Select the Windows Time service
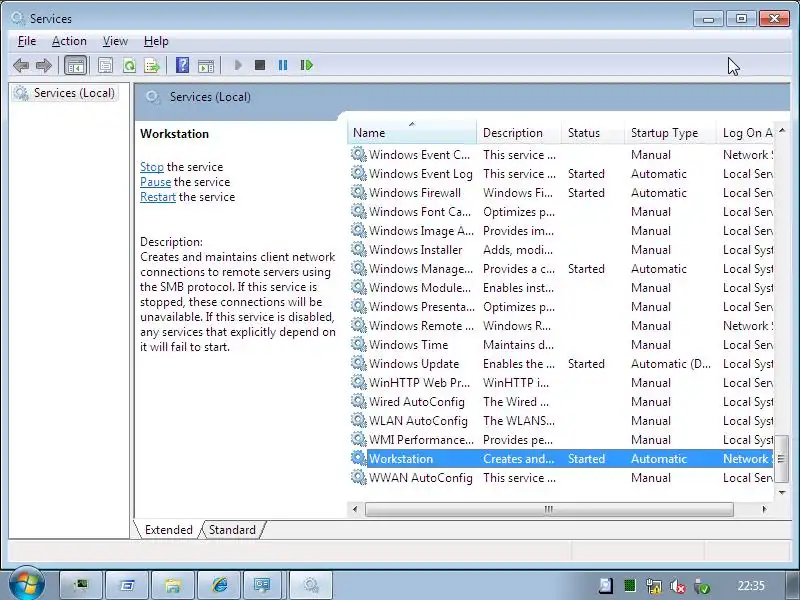 click(x=561, y=345)
